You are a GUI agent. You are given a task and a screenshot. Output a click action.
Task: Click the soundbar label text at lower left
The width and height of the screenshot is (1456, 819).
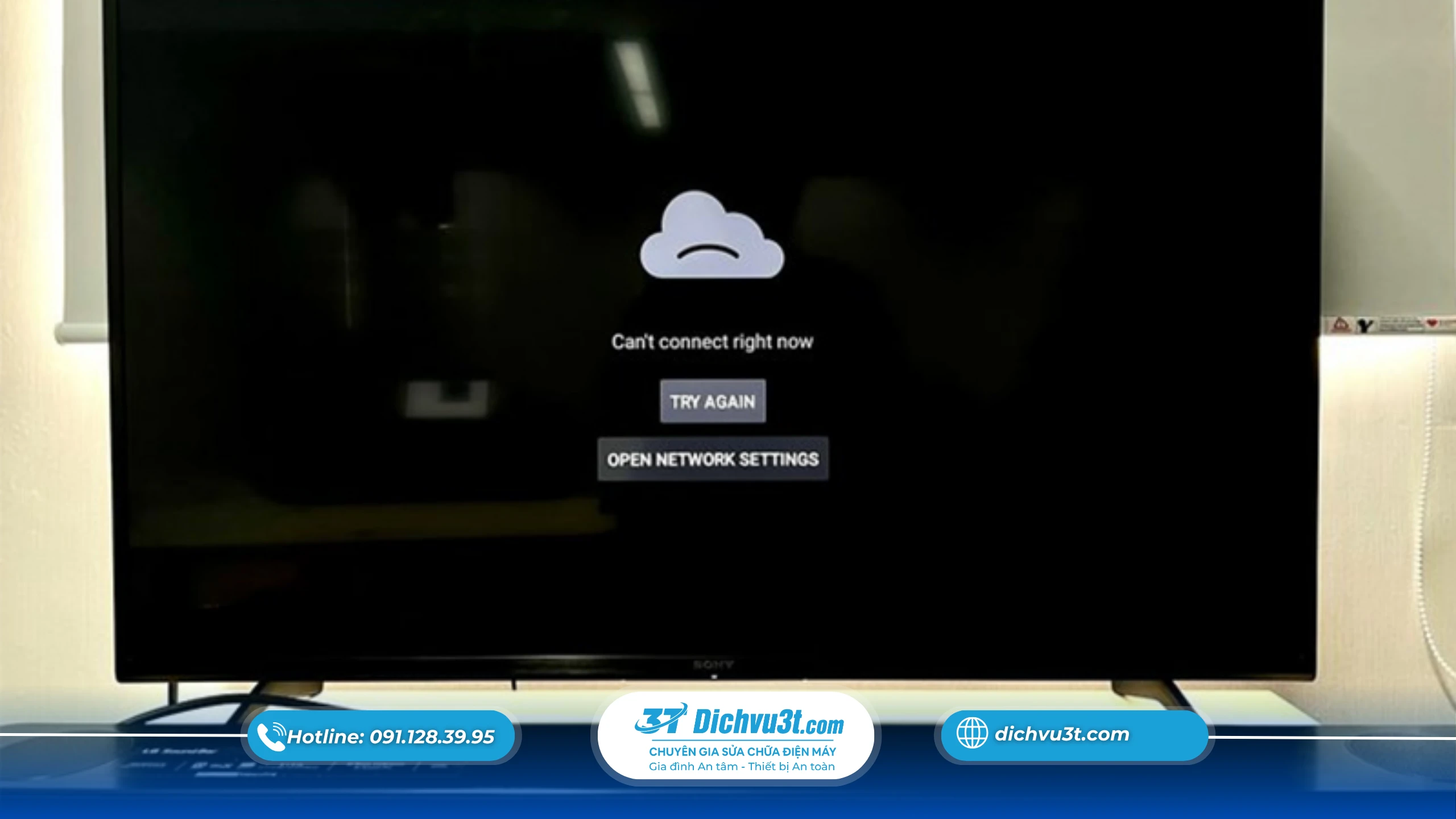pyautogui.click(x=179, y=751)
